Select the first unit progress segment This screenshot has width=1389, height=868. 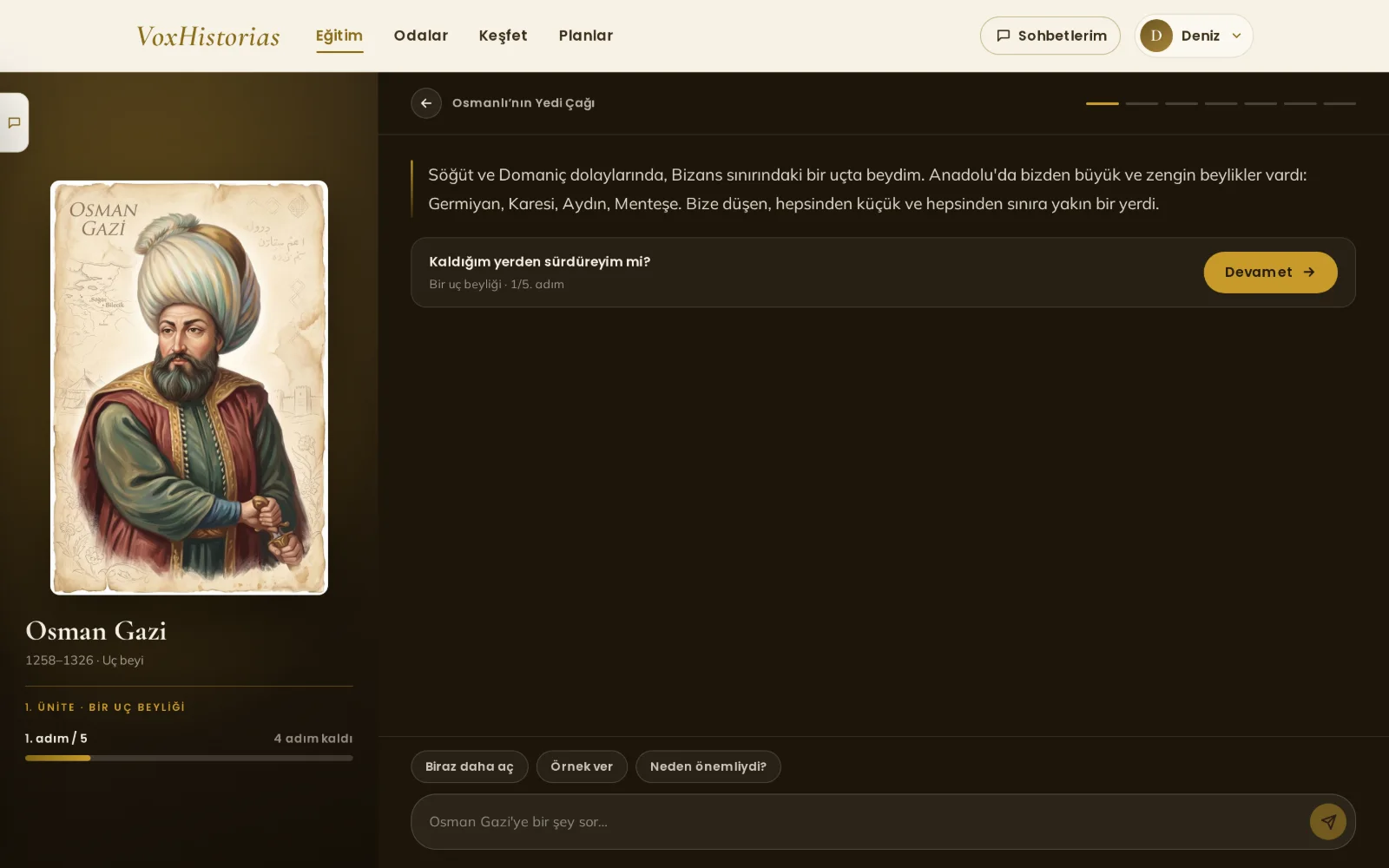click(1103, 103)
